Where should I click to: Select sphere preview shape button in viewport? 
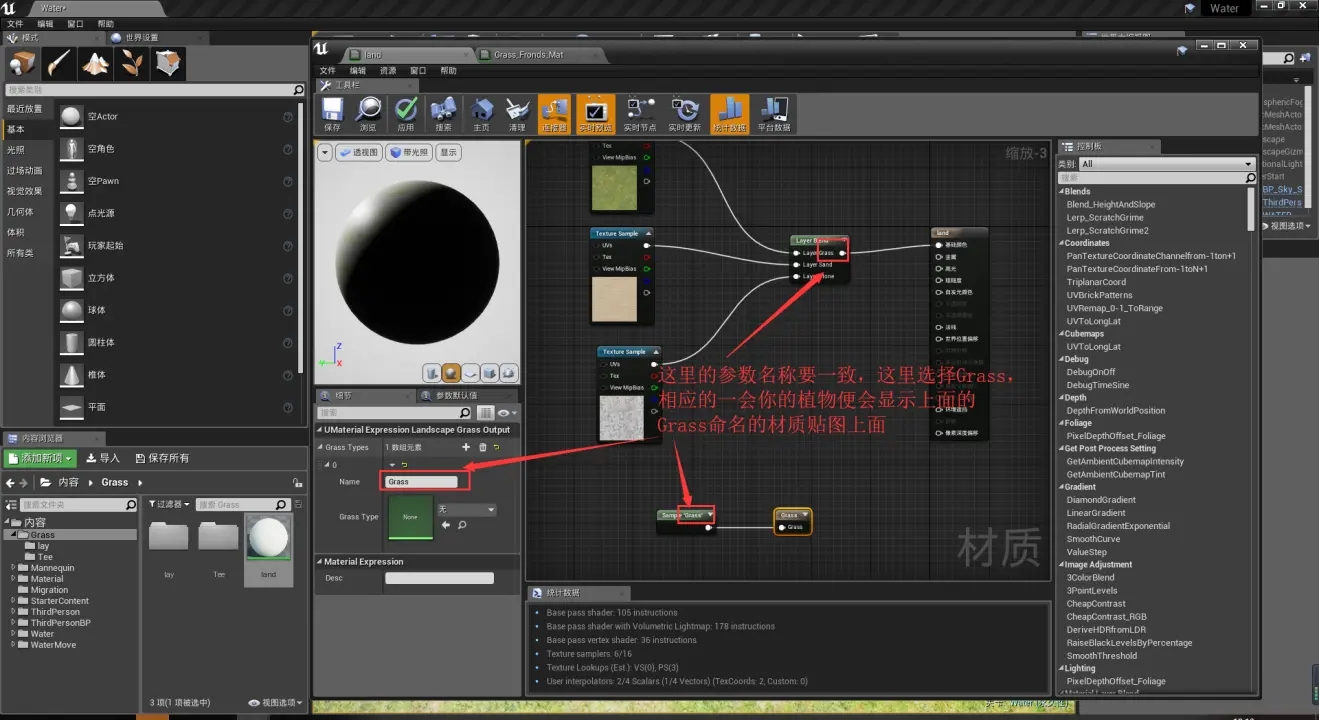tap(451, 373)
